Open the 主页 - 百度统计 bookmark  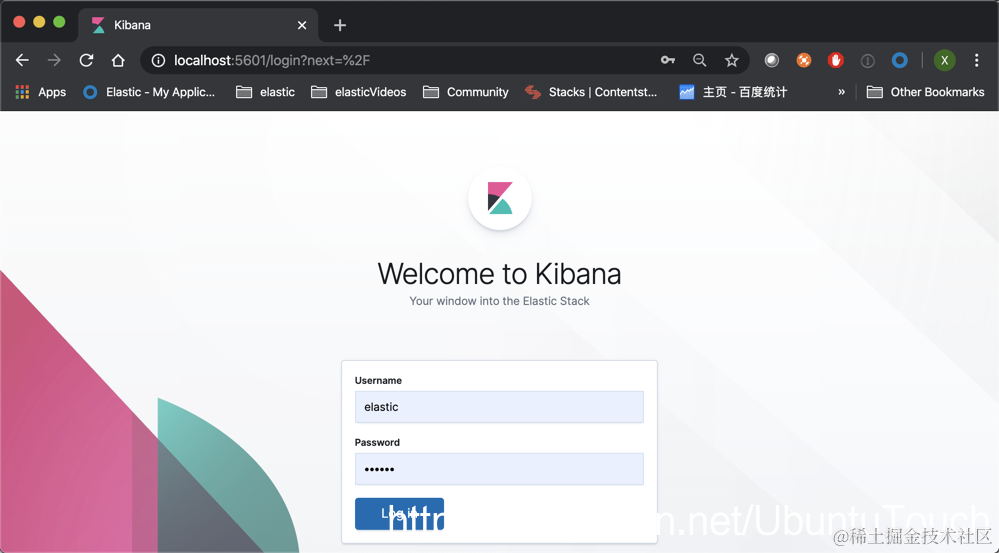[x=733, y=92]
